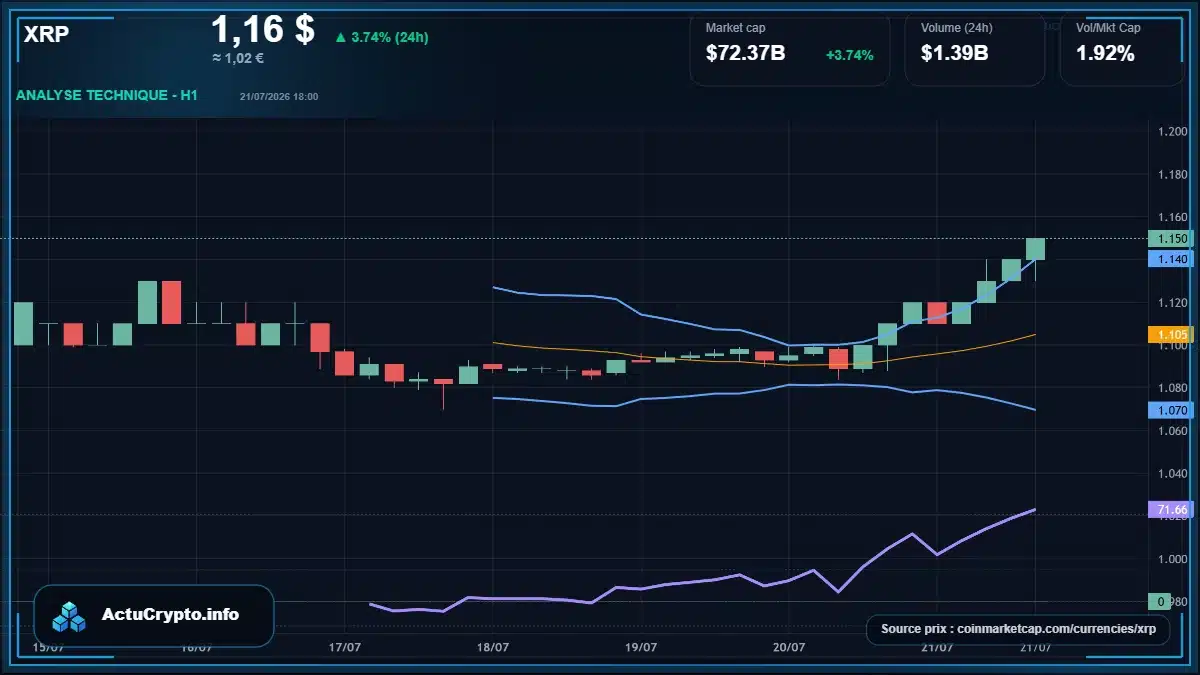Click the orange 1.105 moving average tag

(1171, 335)
